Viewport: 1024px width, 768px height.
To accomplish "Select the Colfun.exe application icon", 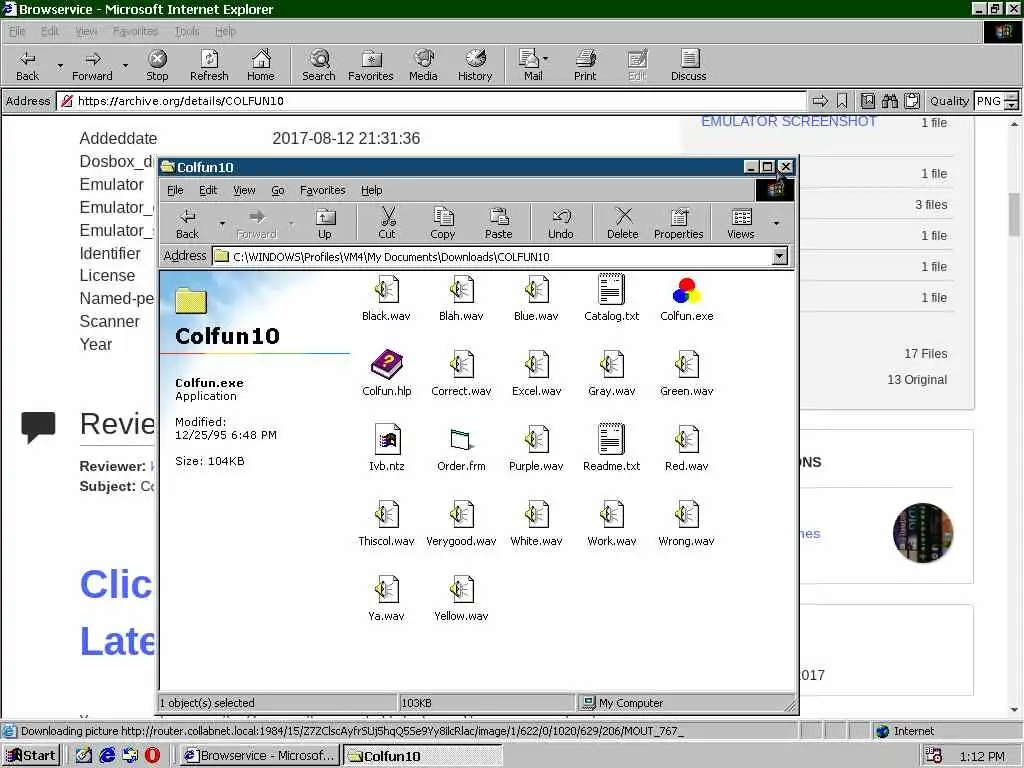I will point(686,298).
